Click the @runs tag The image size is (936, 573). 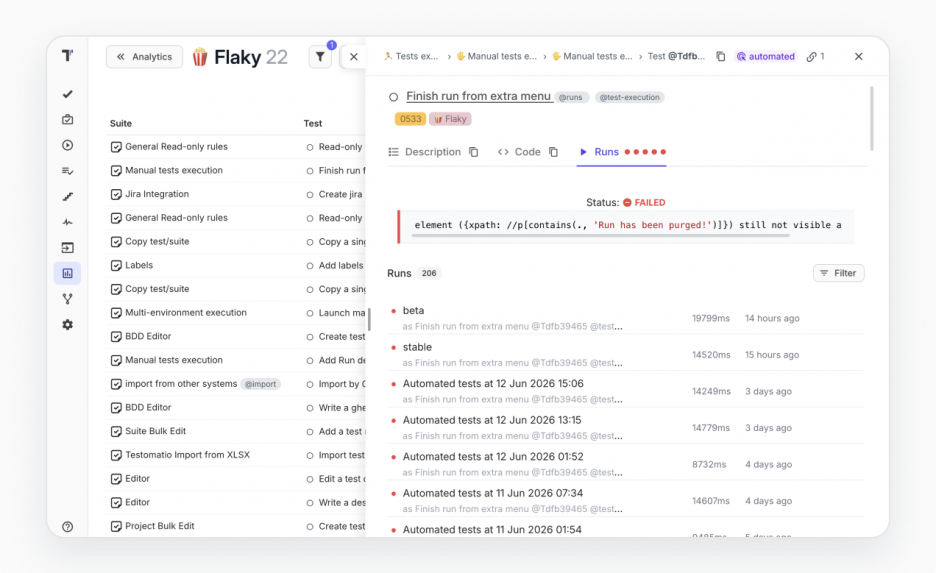571,97
